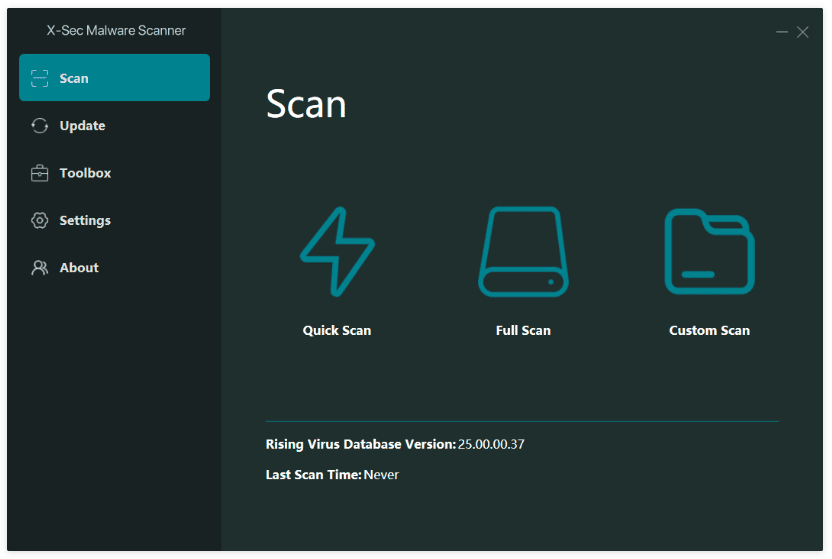Minimize the X-Sec Malware Scanner window

[x=782, y=32]
